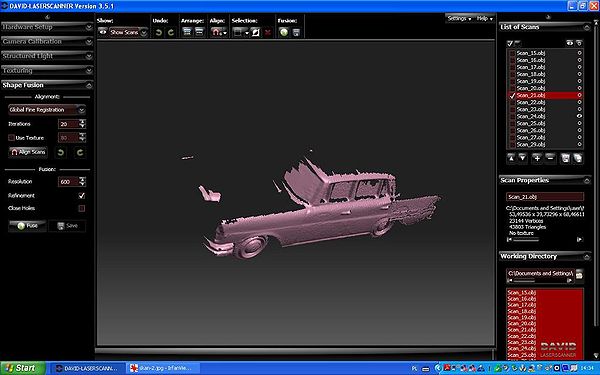Click the invert selection icon in the toolbar
This screenshot has height=375, width=600.
255,33
